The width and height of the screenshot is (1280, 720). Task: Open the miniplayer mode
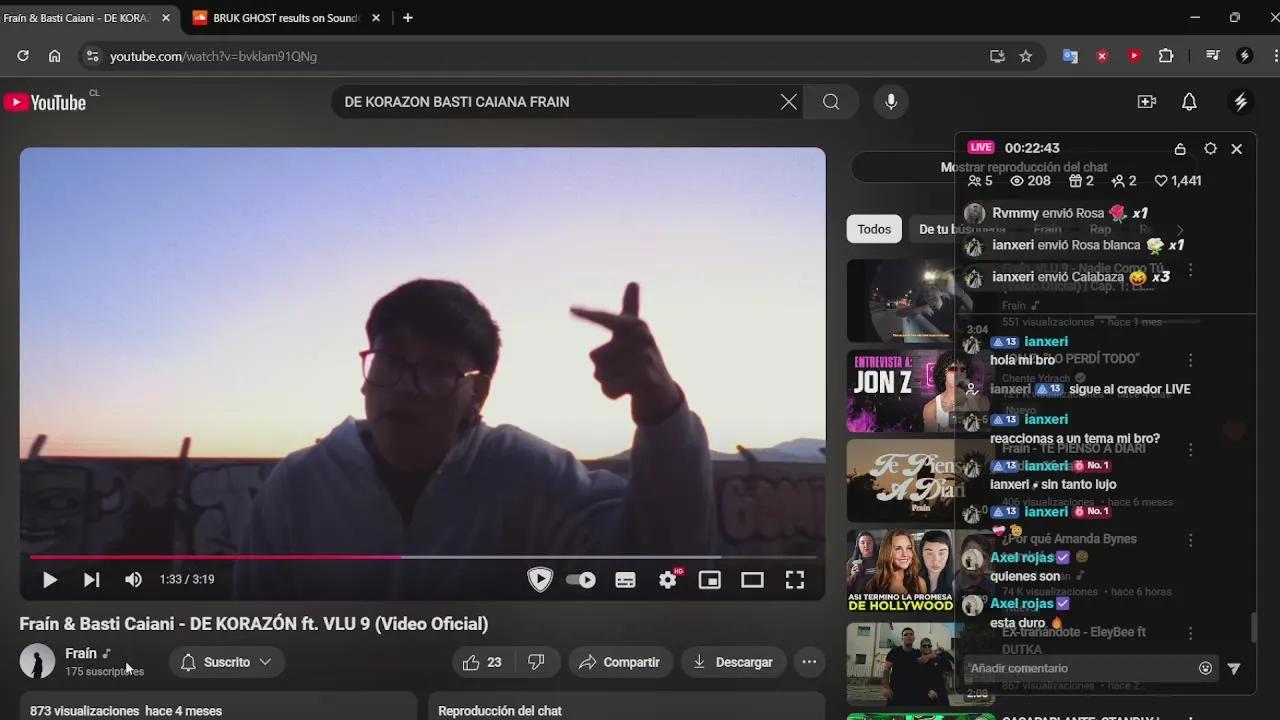coord(709,580)
